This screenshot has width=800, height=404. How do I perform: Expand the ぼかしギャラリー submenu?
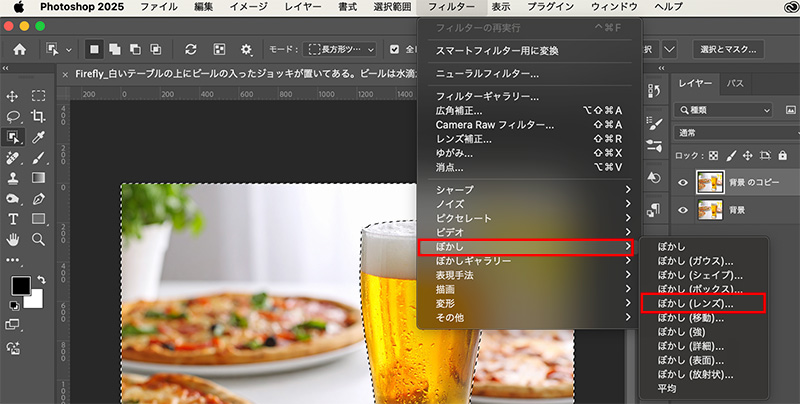coord(530,261)
